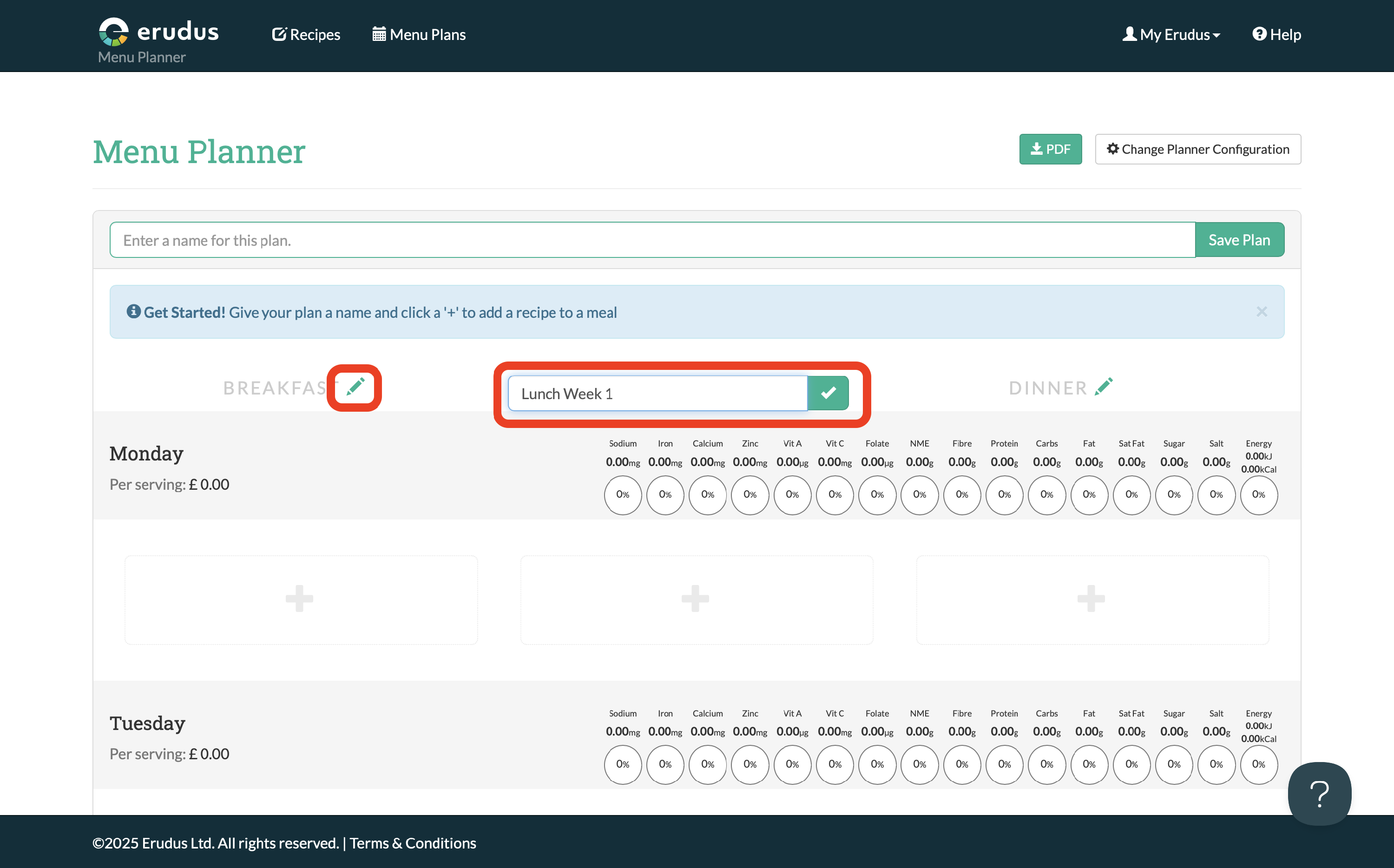Open the help chat bubble widget
Viewport: 1394px width, 868px height.
point(1319,793)
